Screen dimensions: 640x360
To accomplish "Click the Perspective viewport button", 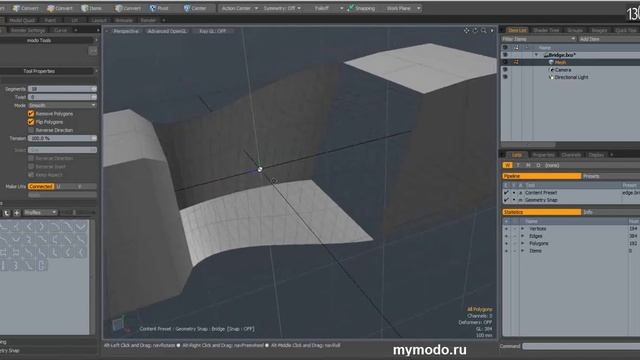I will pyautogui.click(x=126, y=31).
